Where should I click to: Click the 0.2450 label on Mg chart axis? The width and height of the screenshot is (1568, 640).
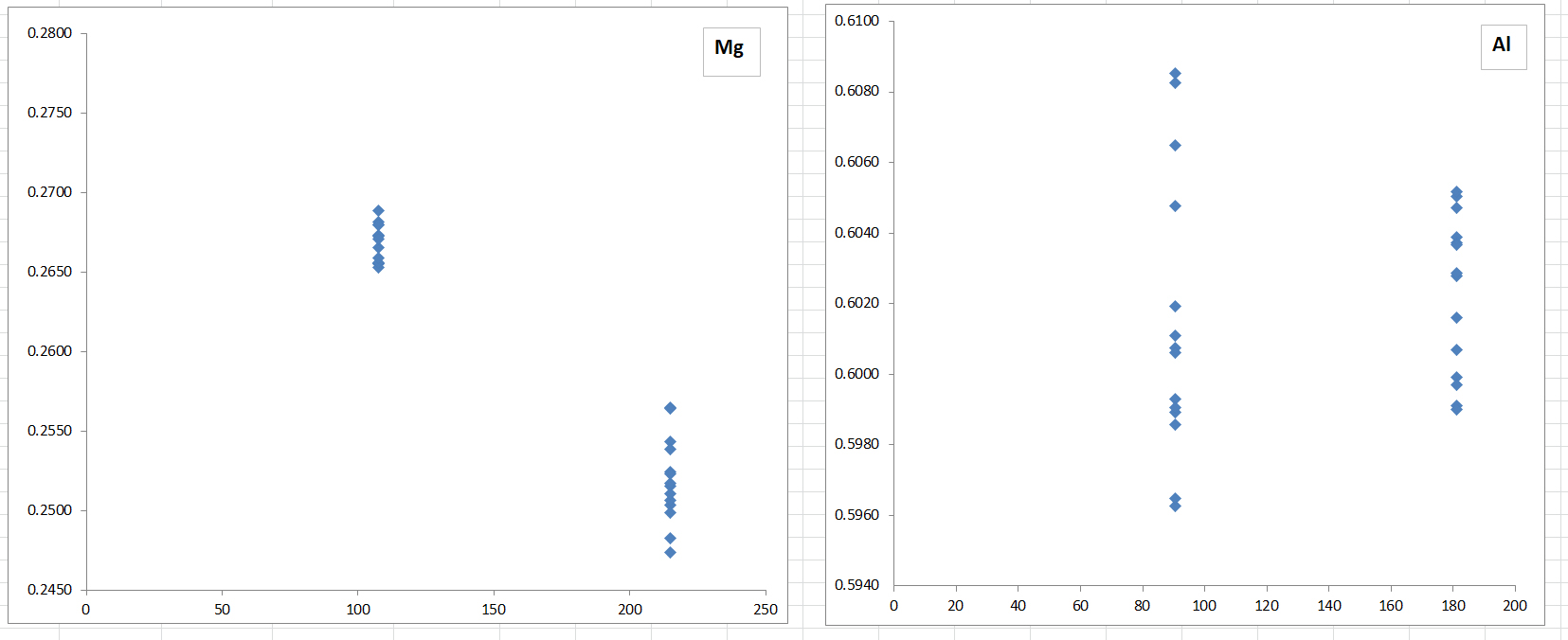pyautogui.click(x=49, y=590)
